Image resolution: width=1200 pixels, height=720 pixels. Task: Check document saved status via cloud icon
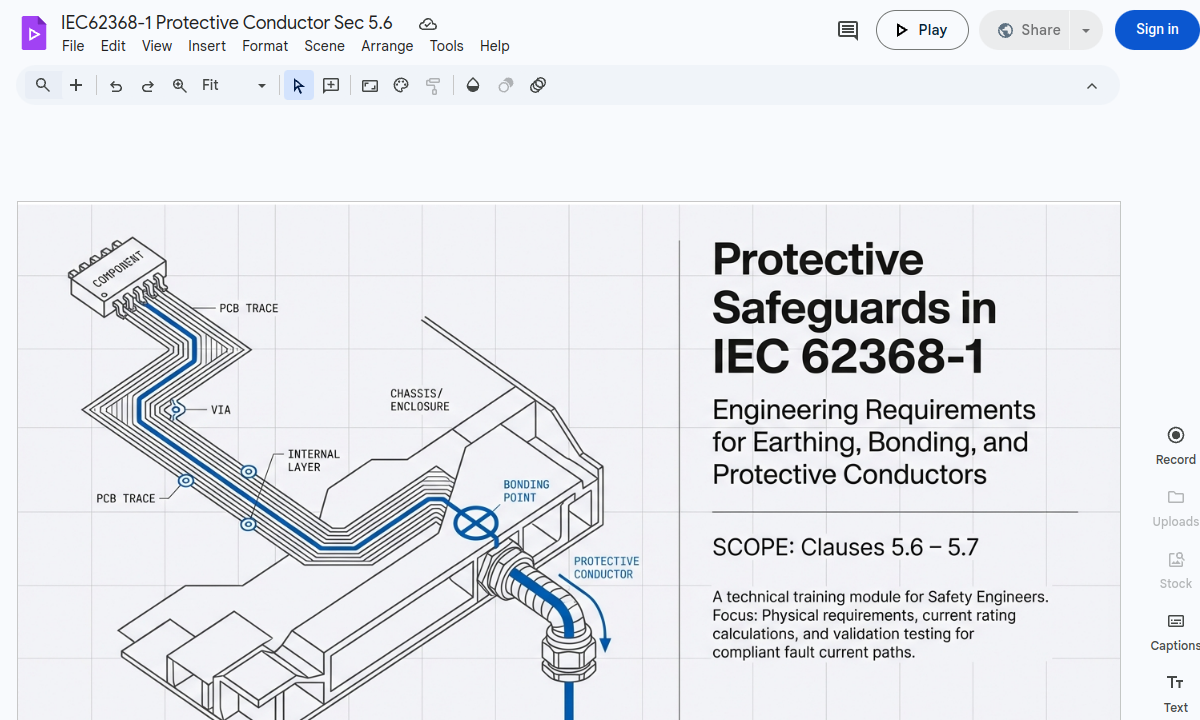pos(428,22)
